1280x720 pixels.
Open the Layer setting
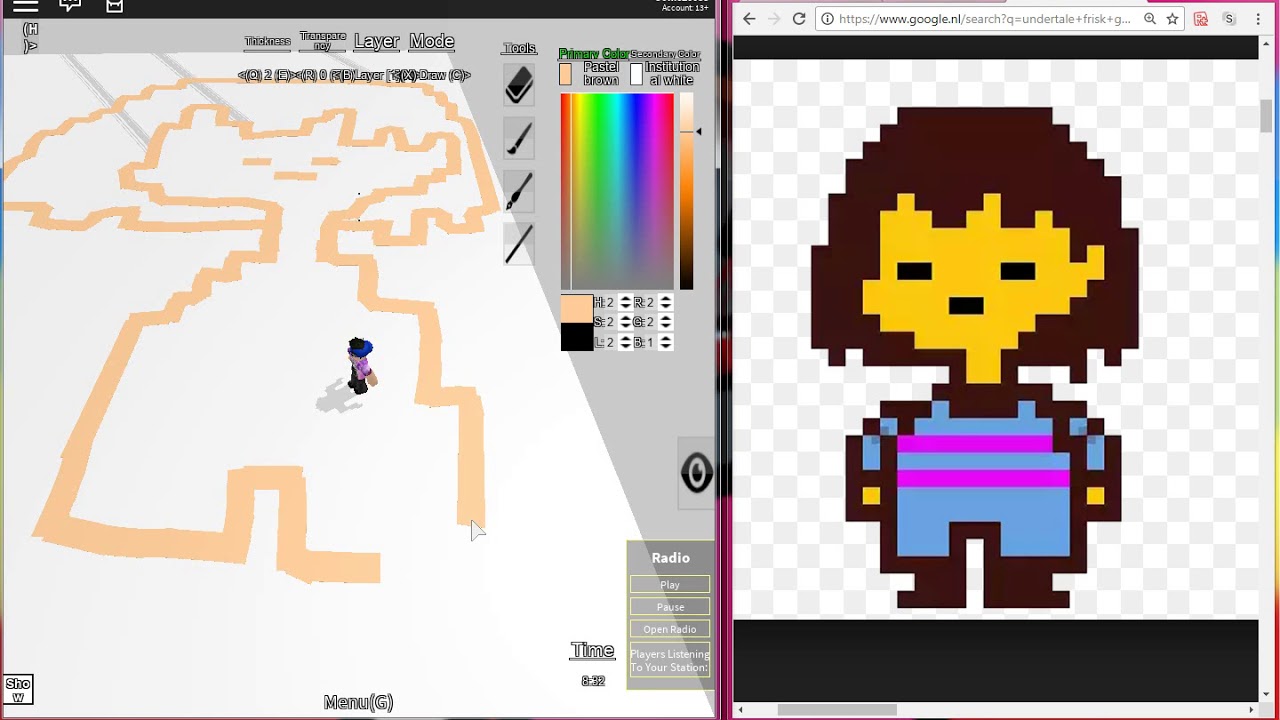377,41
